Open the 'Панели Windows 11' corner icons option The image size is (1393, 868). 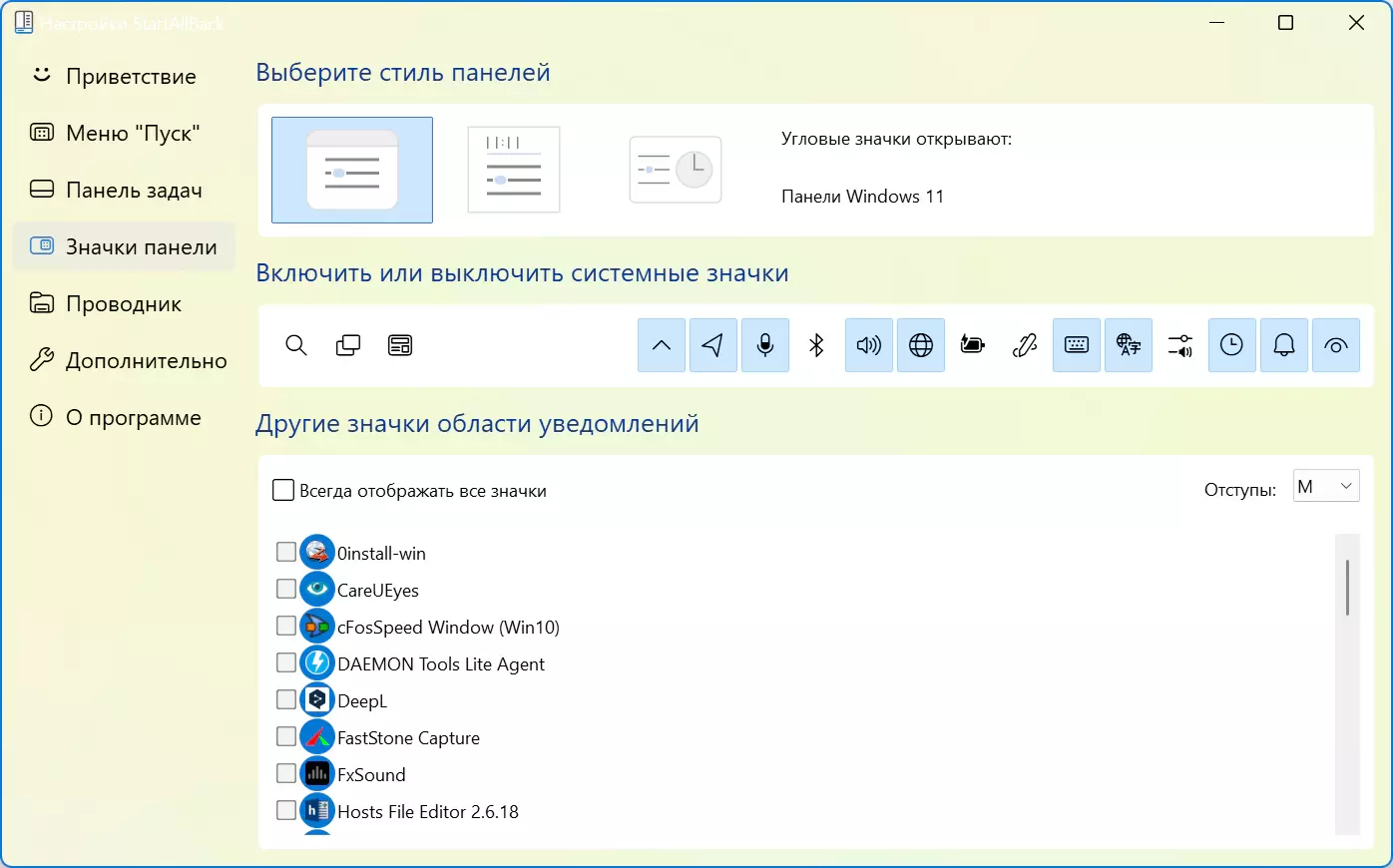pos(862,197)
